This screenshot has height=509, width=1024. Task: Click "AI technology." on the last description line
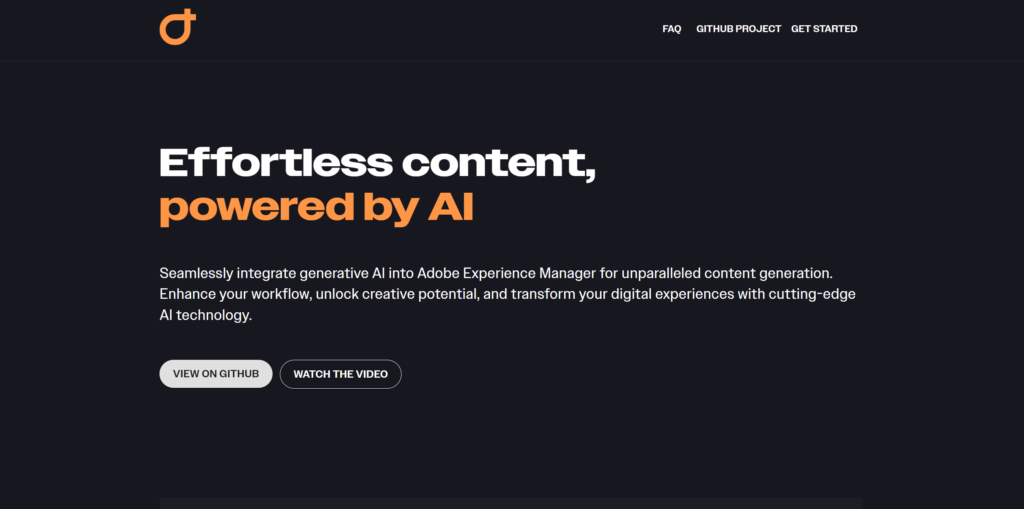coord(205,316)
